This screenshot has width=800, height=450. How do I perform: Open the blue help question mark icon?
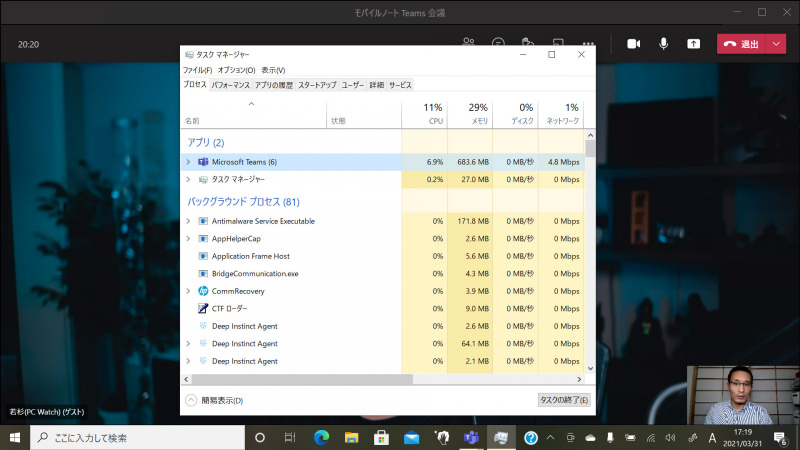531,438
